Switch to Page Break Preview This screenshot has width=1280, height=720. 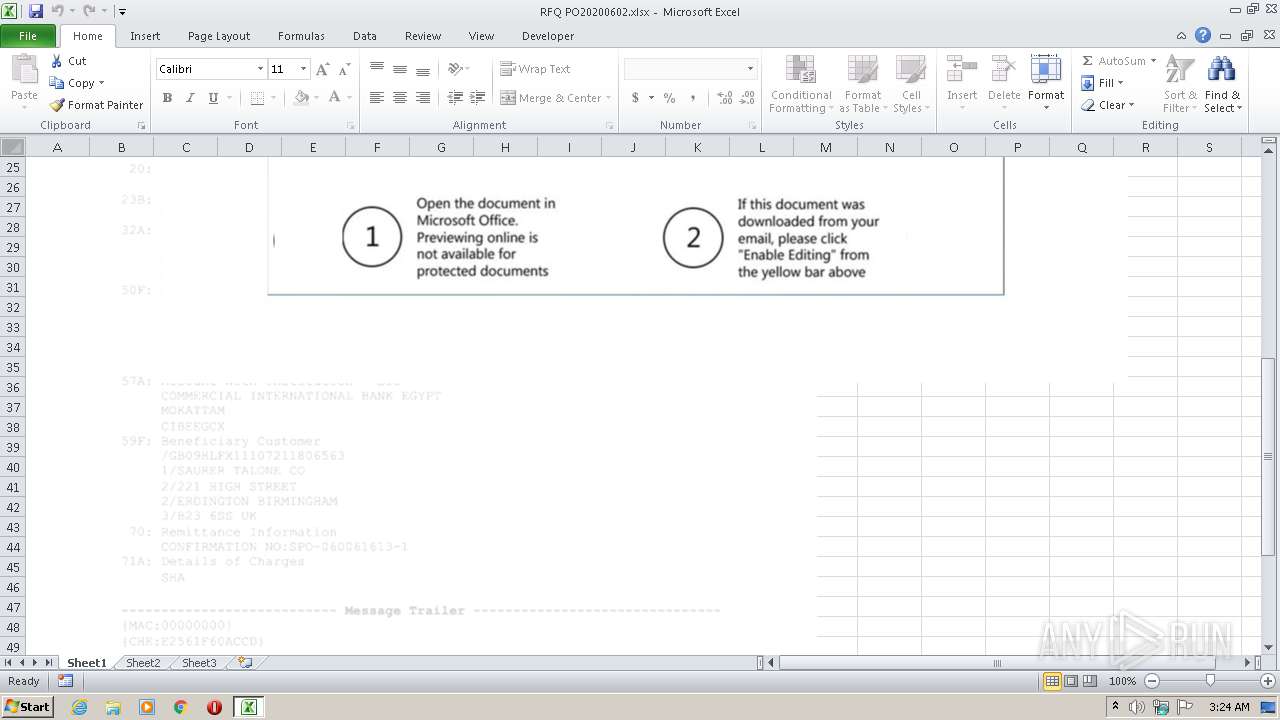pyautogui.click(x=1090, y=681)
